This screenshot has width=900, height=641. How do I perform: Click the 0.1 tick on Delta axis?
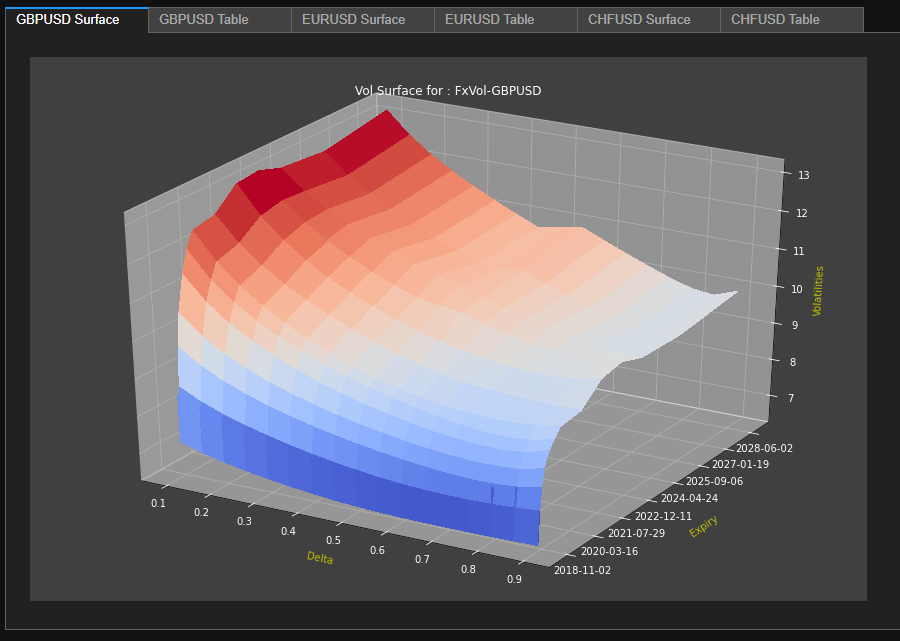pos(159,503)
